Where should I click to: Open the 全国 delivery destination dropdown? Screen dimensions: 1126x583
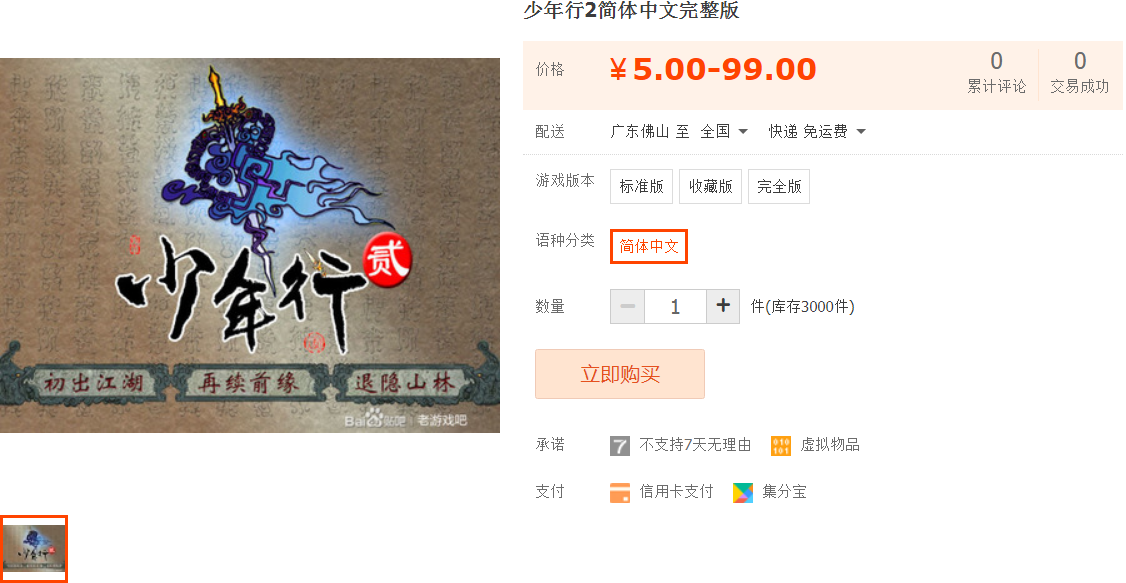tap(724, 131)
